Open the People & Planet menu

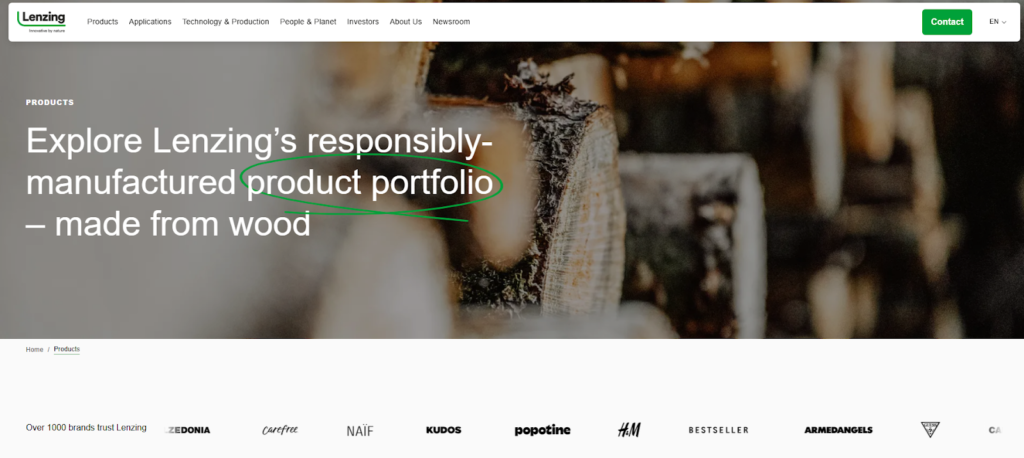pyautogui.click(x=308, y=22)
